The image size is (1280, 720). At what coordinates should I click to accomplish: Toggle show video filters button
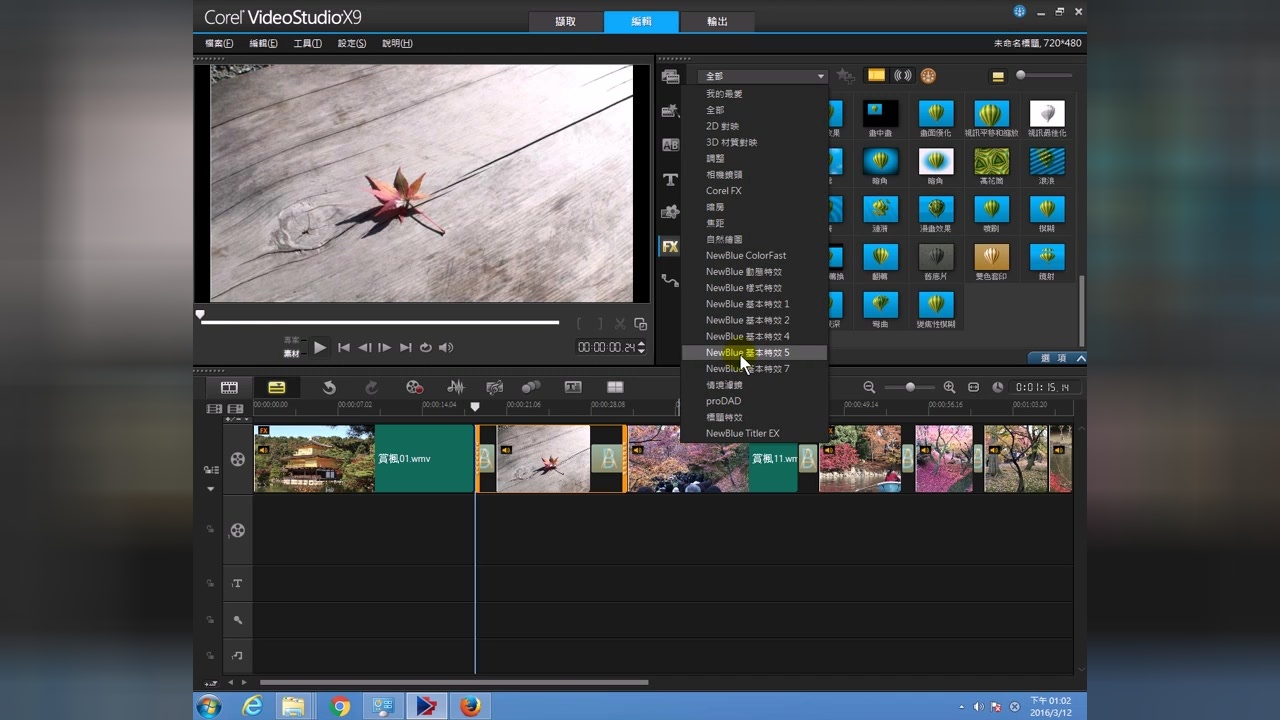pyautogui.click(x=876, y=76)
